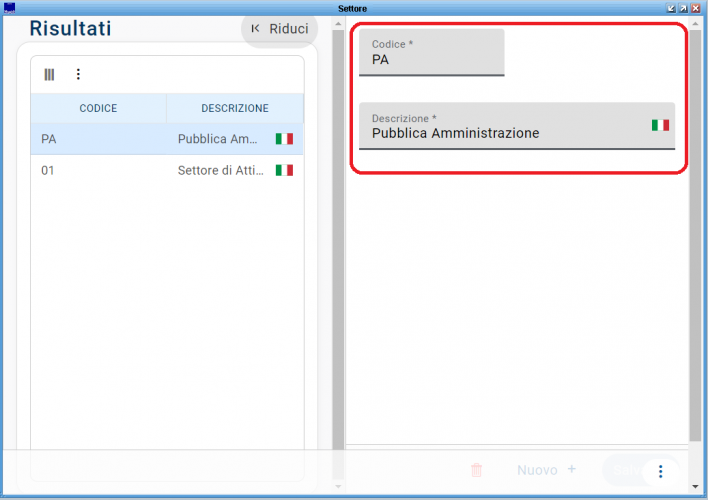Open results table three-dot options menu
The image size is (708, 500).
[78, 74]
